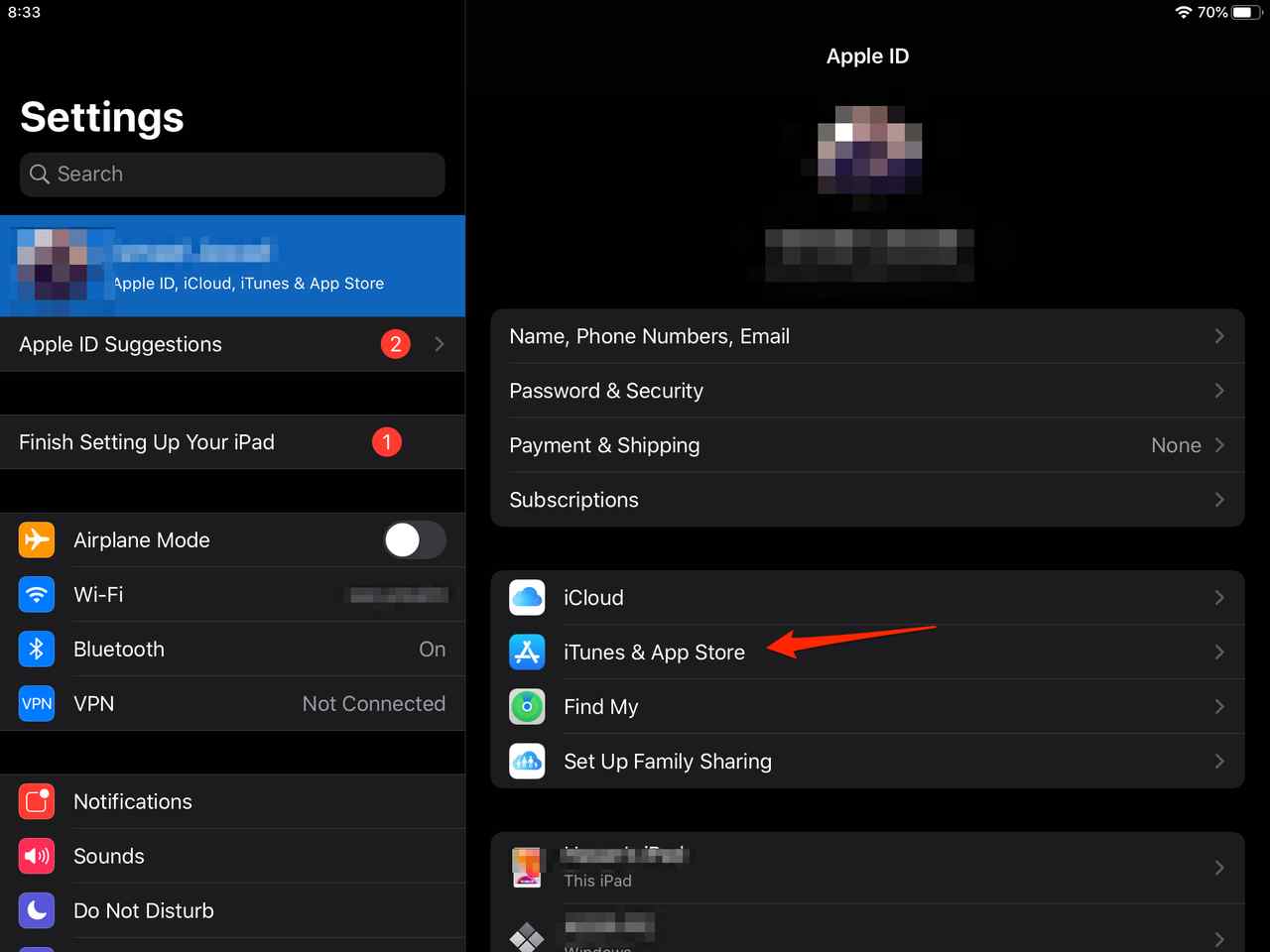Tap the Family Sharing icon
Screen dimensions: 1270x952
(x=527, y=761)
